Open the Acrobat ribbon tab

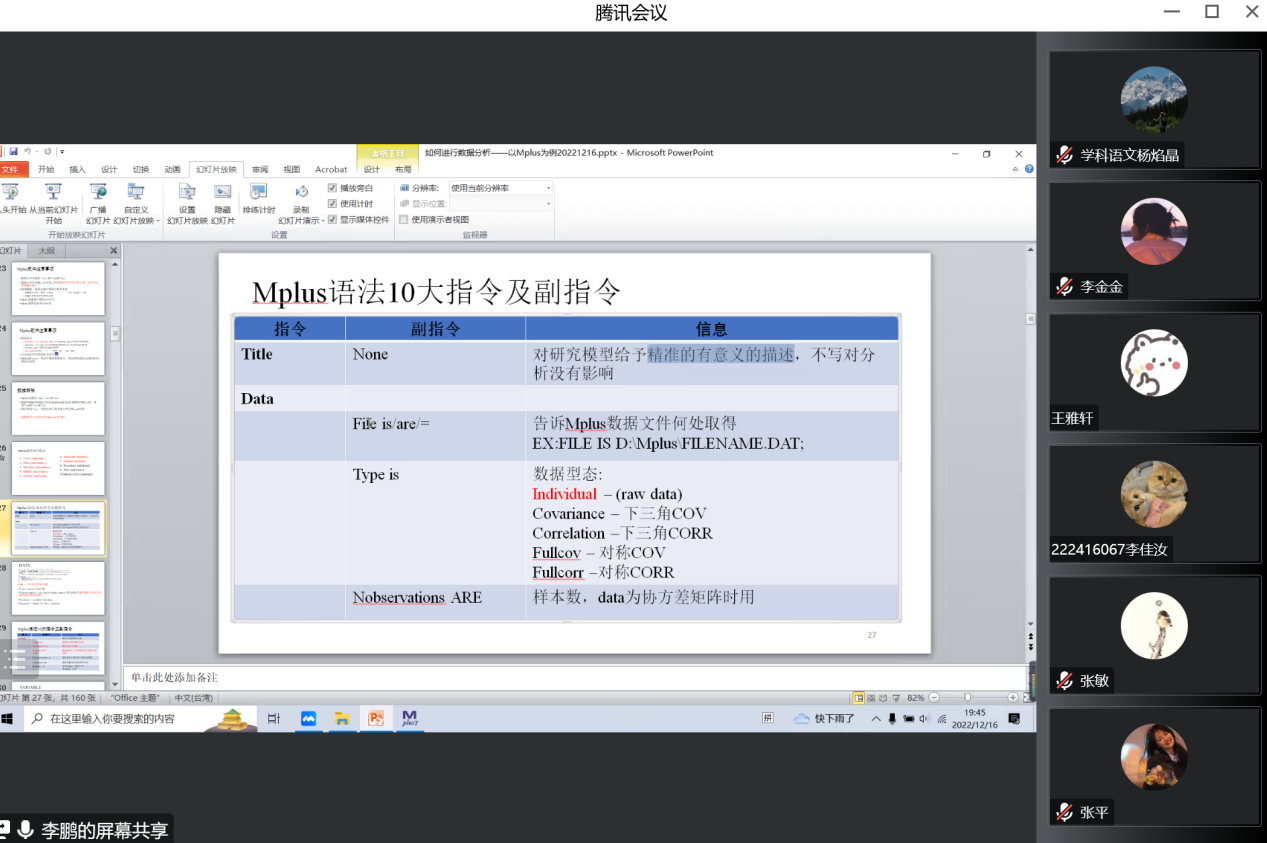pyautogui.click(x=331, y=169)
